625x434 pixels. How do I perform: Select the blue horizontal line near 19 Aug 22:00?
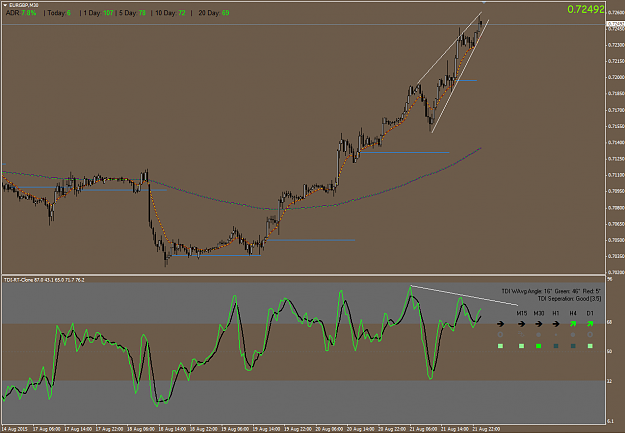click(x=311, y=240)
